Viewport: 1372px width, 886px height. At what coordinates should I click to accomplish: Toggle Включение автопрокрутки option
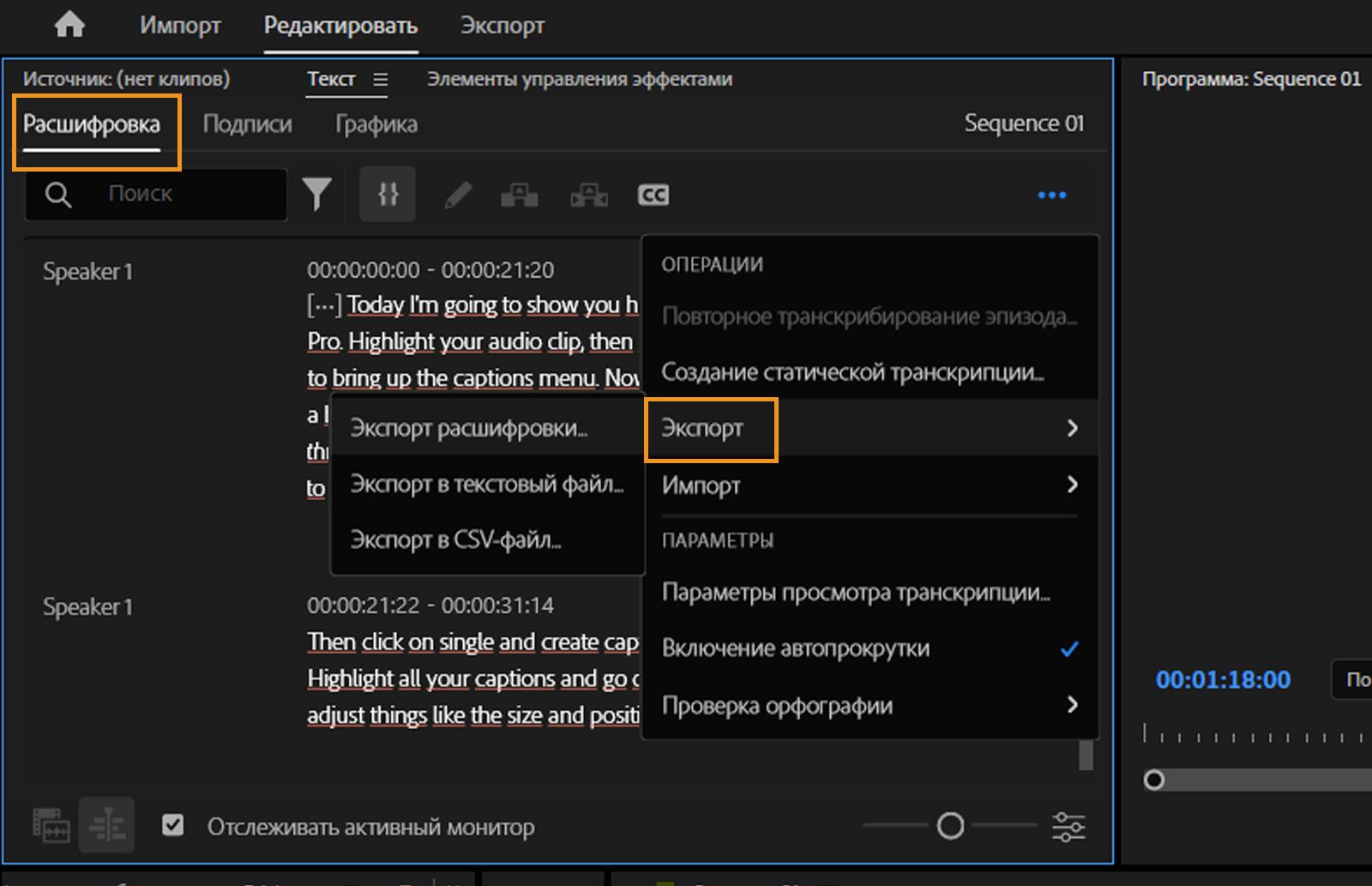870,648
